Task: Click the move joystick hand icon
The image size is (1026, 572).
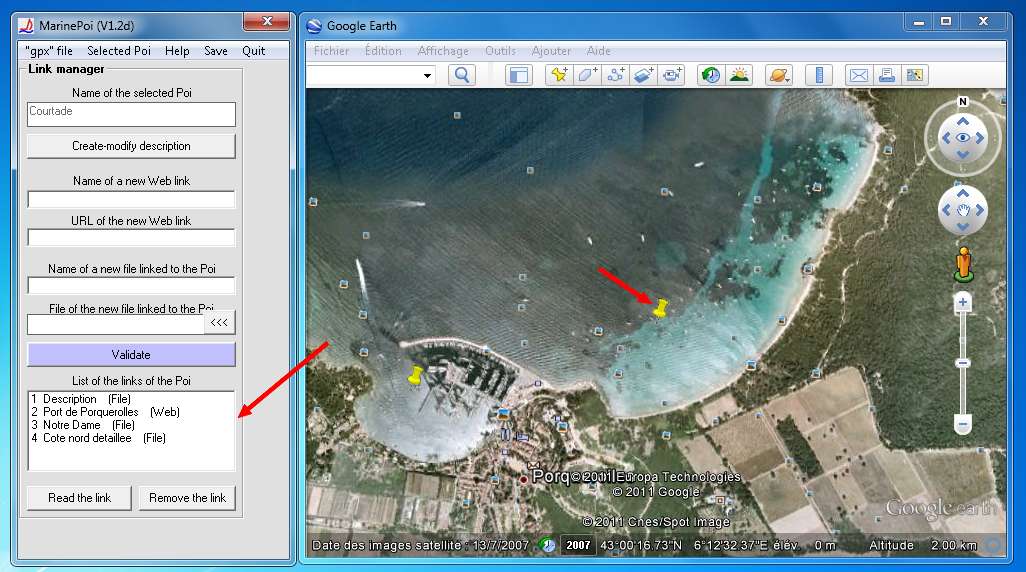Action: 963,210
